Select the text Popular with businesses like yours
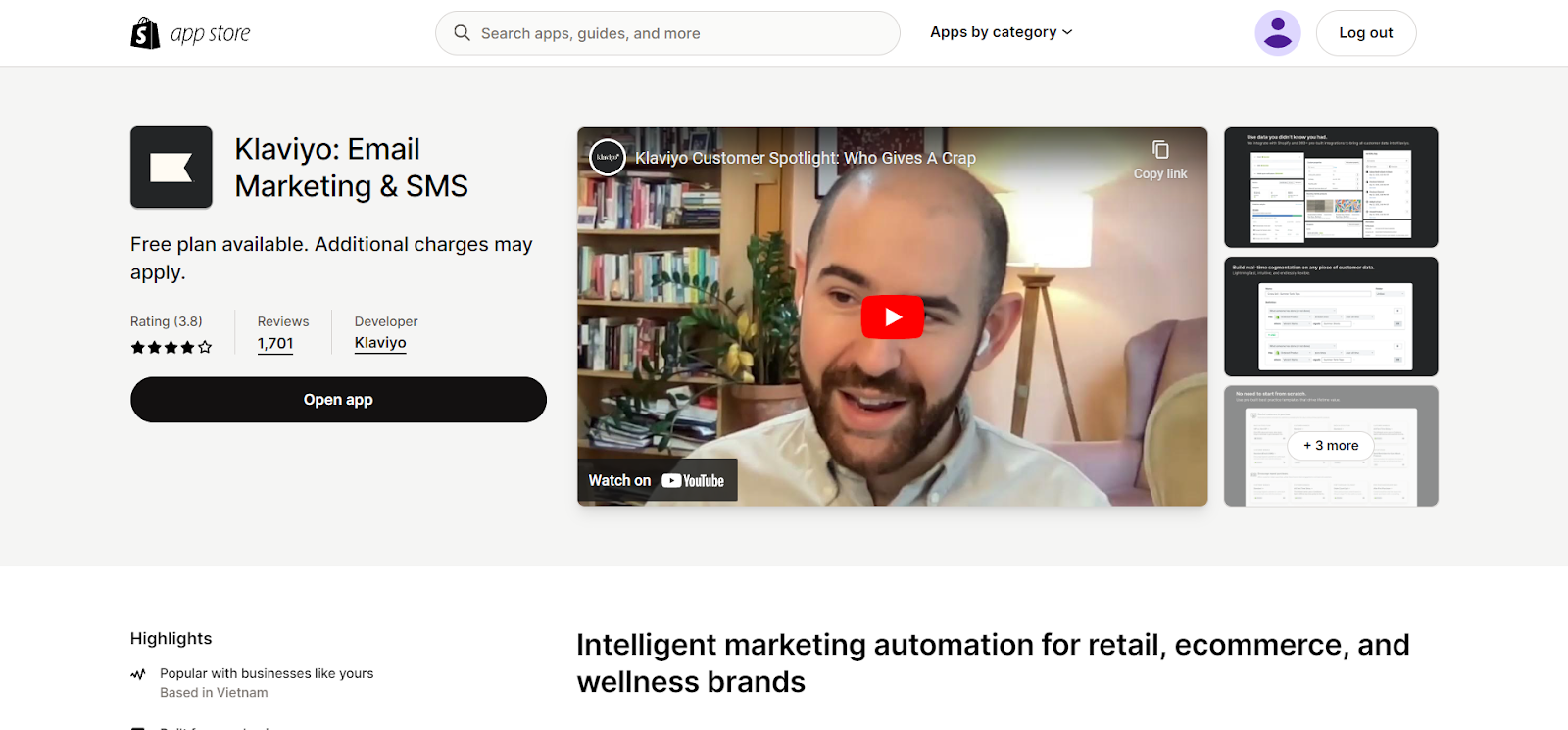The image size is (1568, 730). pos(267,674)
